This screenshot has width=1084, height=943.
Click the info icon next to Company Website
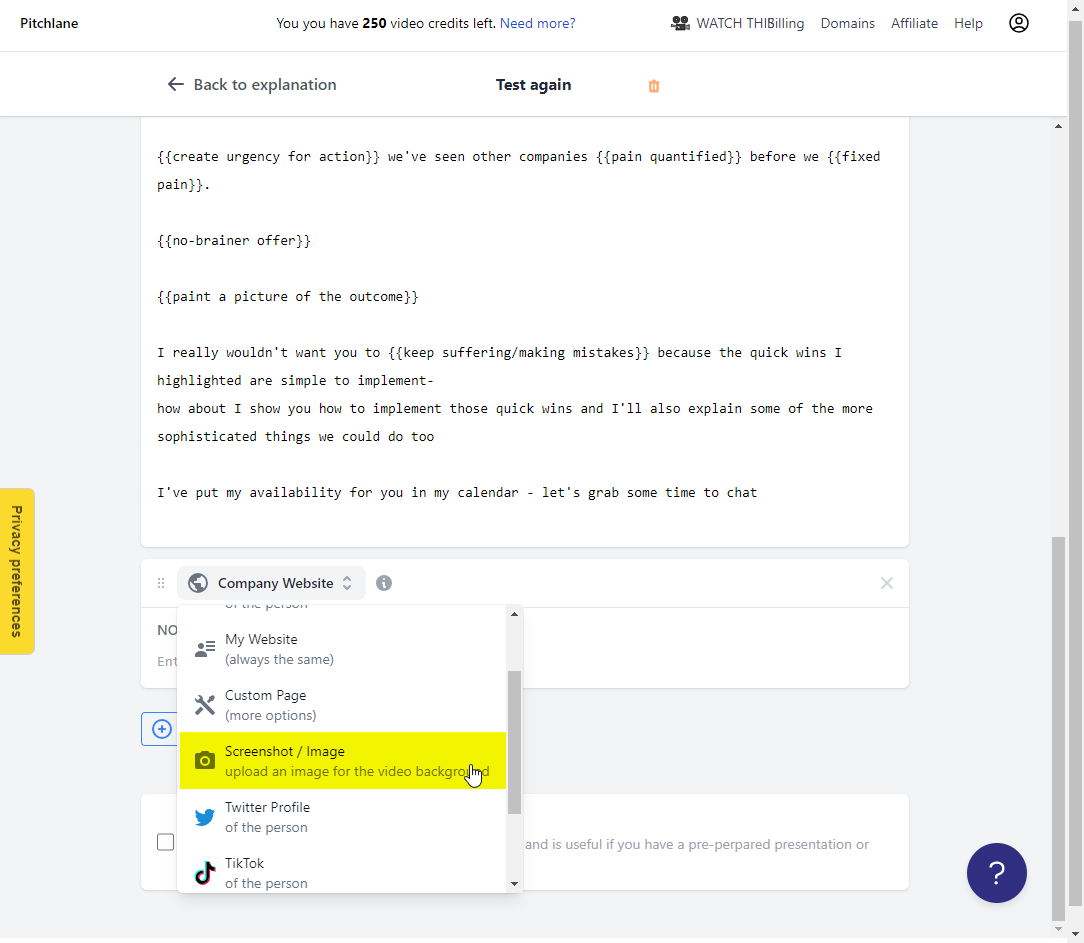pos(384,583)
